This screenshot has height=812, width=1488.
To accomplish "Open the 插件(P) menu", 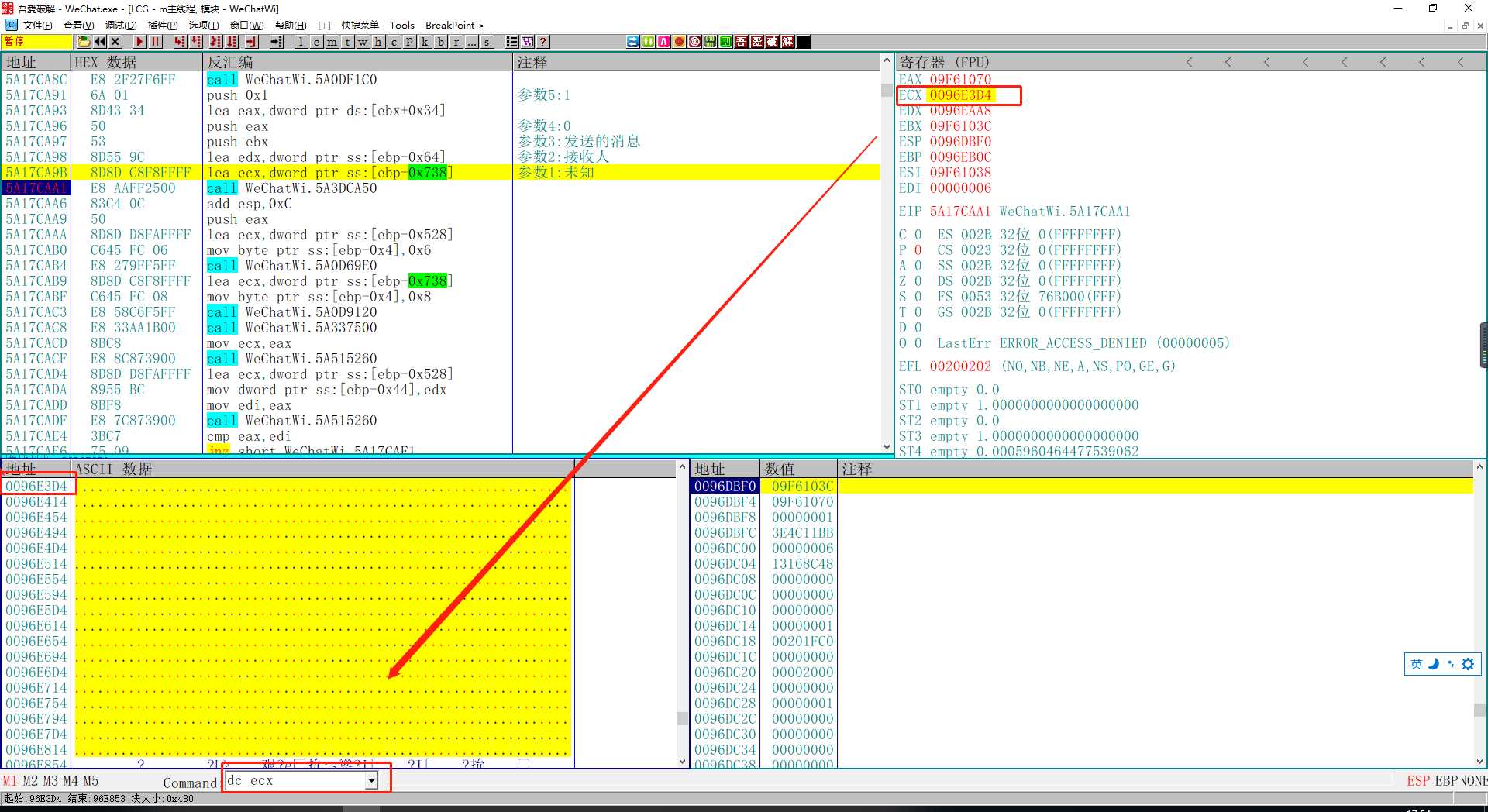I will 162,26.
